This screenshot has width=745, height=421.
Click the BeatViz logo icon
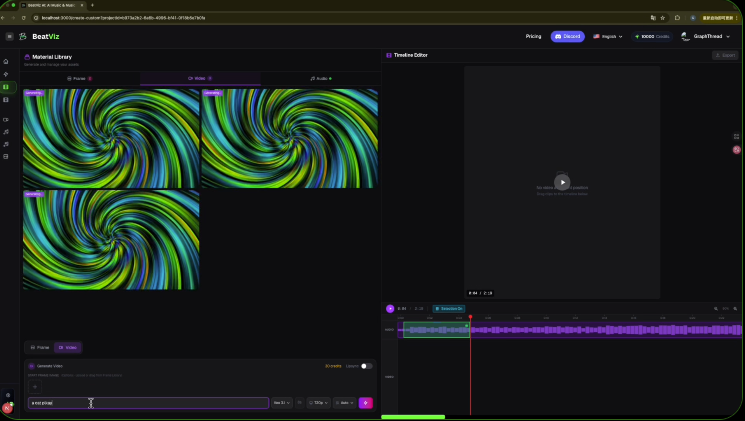(x=23, y=36)
